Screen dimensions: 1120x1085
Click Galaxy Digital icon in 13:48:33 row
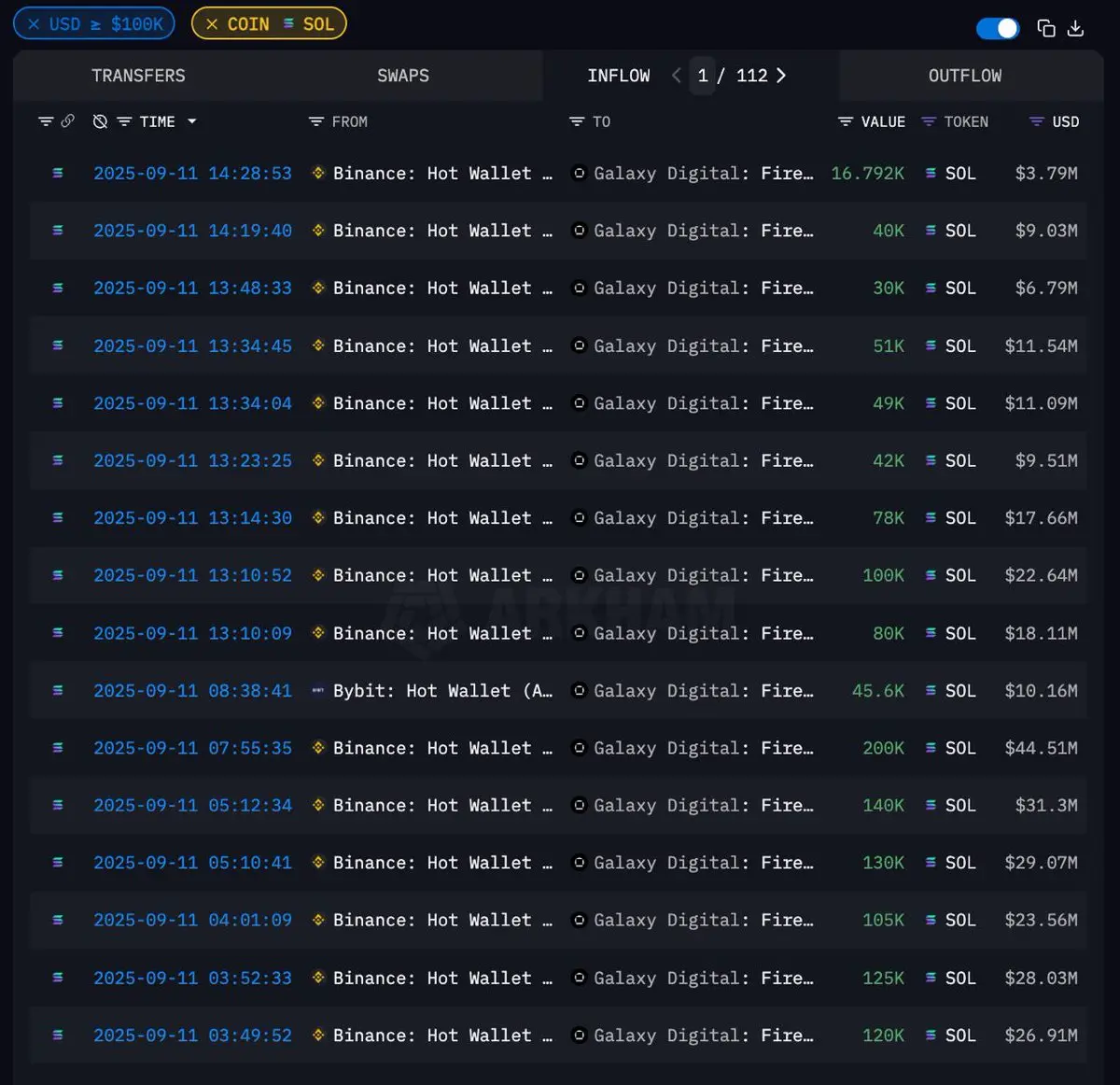click(x=579, y=288)
